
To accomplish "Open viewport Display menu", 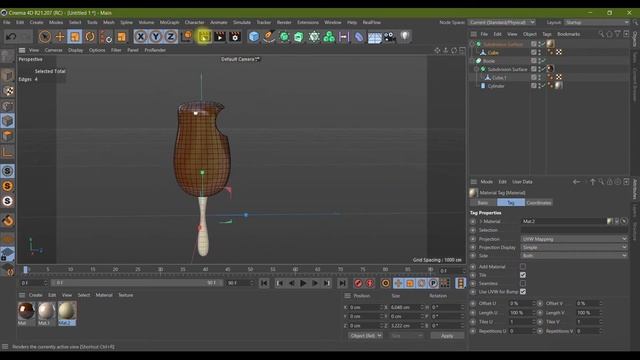I will [x=75, y=50].
